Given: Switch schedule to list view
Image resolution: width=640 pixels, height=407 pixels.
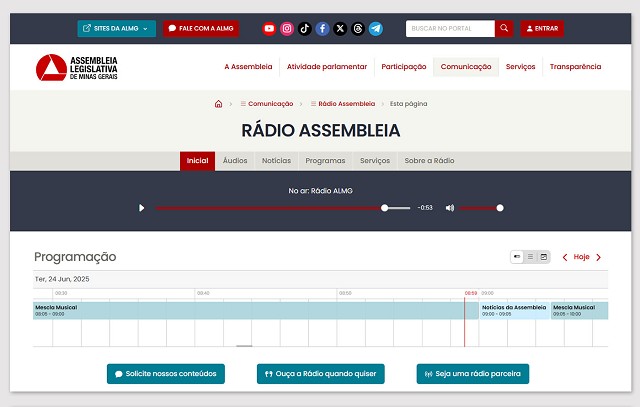Looking at the screenshot, I should pyautogui.click(x=530, y=257).
